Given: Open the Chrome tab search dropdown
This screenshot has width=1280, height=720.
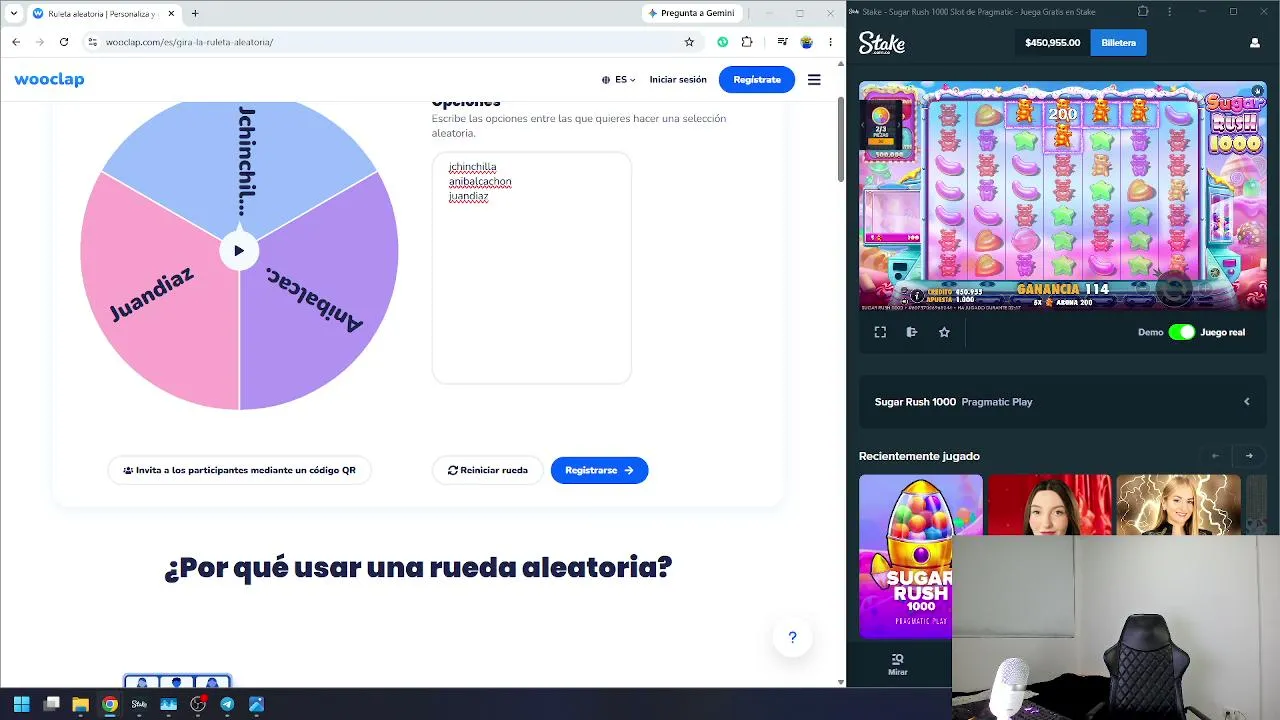Looking at the screenshot, I should tap(13, 13).
